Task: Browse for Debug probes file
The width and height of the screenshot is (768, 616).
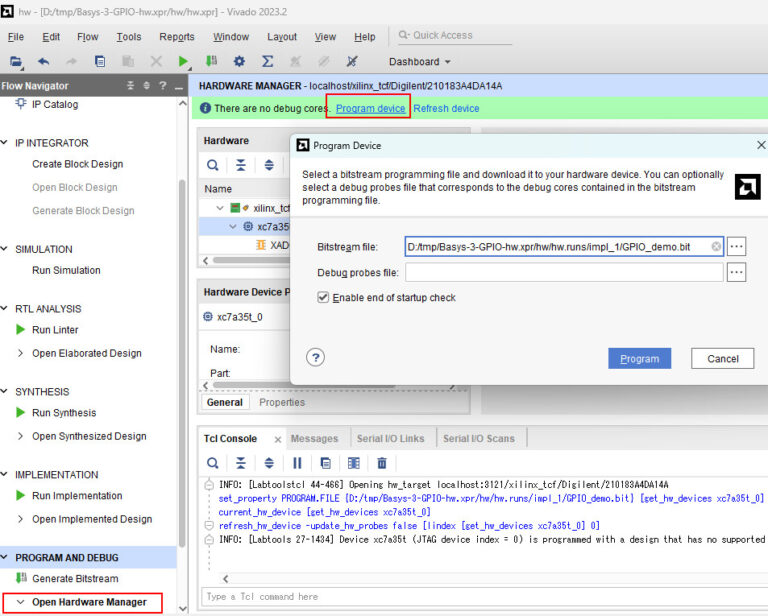Action: tap(736, 271)
